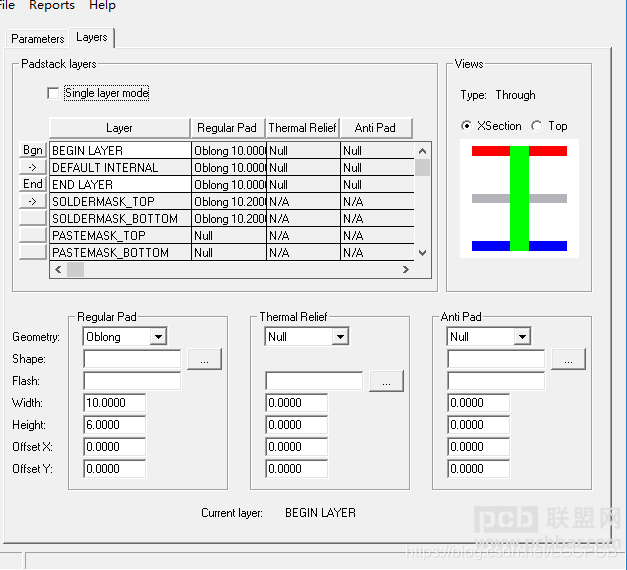627x570 pixels.
Task: Click Regular Pad Flash field
Action: pos(132,381)
